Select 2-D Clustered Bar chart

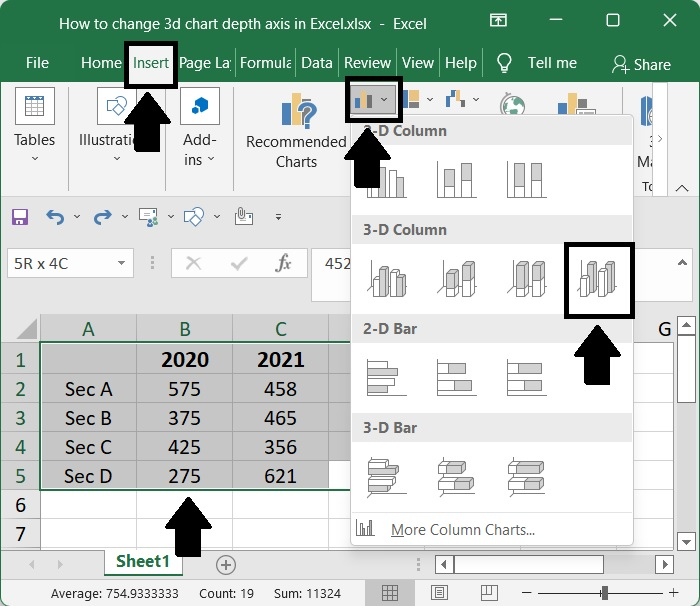[x=387, y=378]
